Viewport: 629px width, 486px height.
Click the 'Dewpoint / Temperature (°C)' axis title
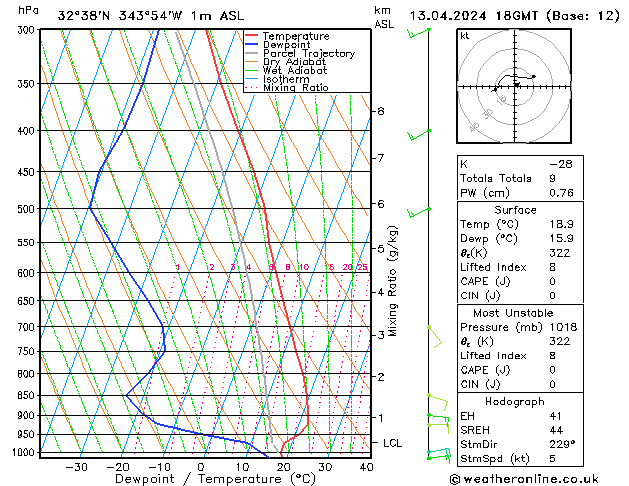[x=215, y=479]
